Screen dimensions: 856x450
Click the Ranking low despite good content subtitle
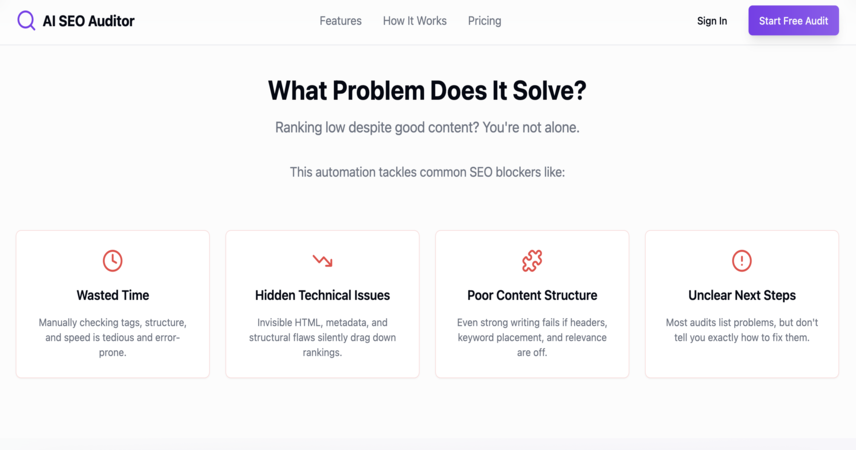(x=427, y=128)
